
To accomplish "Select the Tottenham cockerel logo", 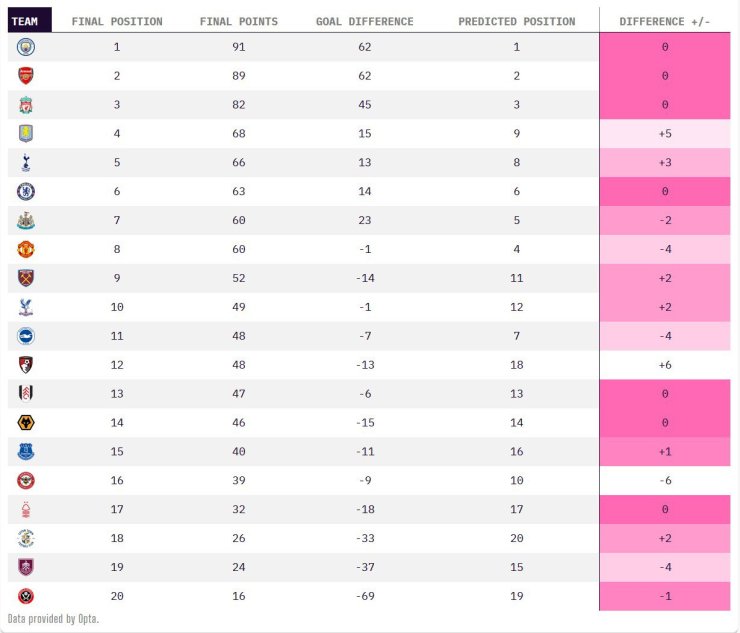I will [26, 162].
